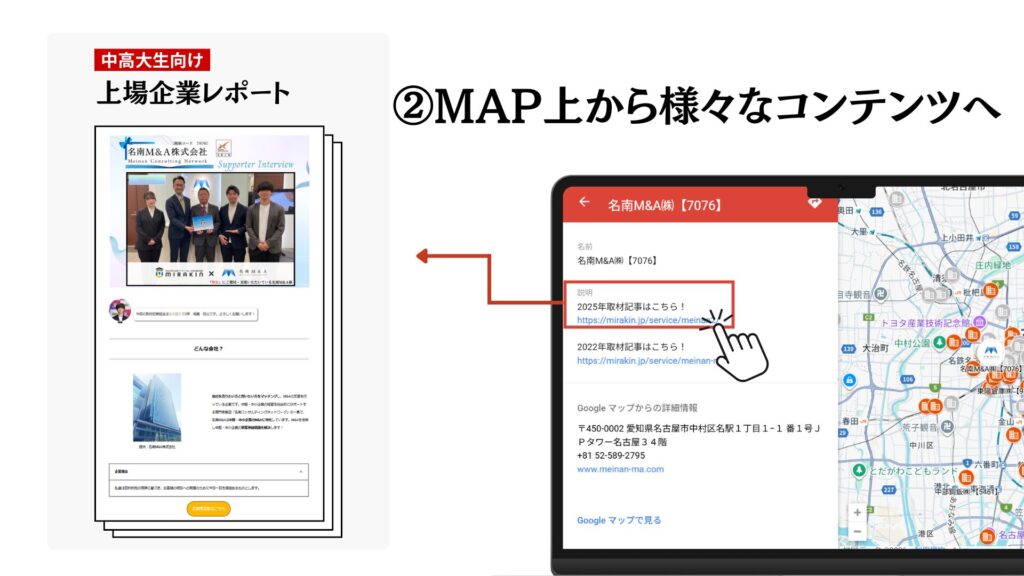Screen dimensions: 1024x576
Task: Click the office building photo in report
Action: 157,407
